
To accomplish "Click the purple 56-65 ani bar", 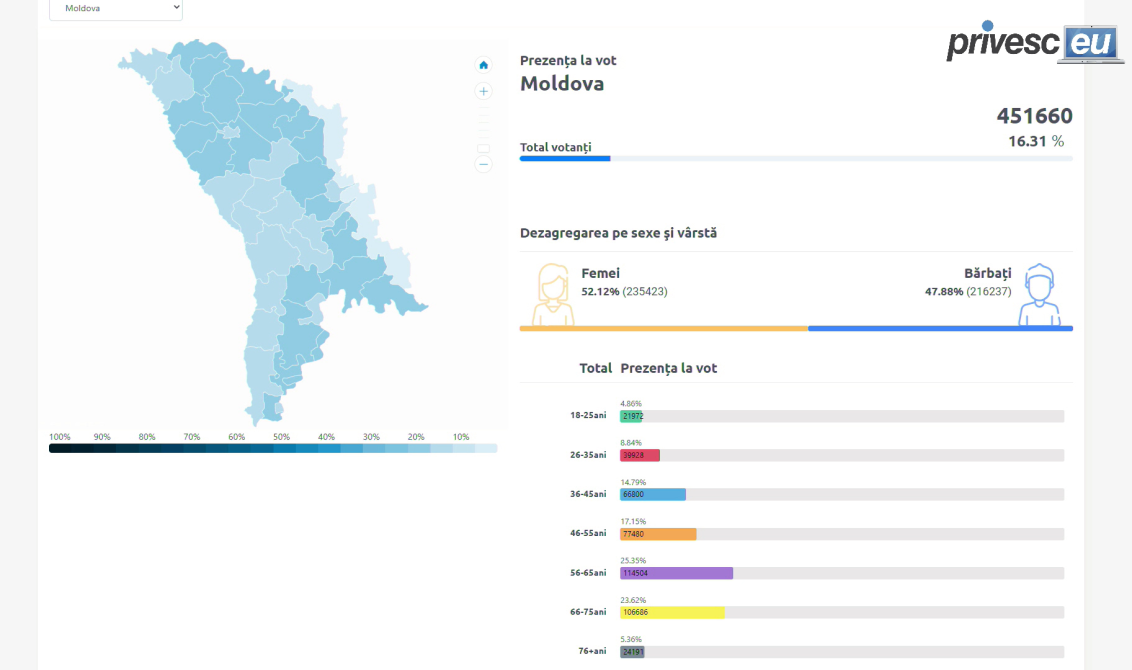I will click(676, 573).
